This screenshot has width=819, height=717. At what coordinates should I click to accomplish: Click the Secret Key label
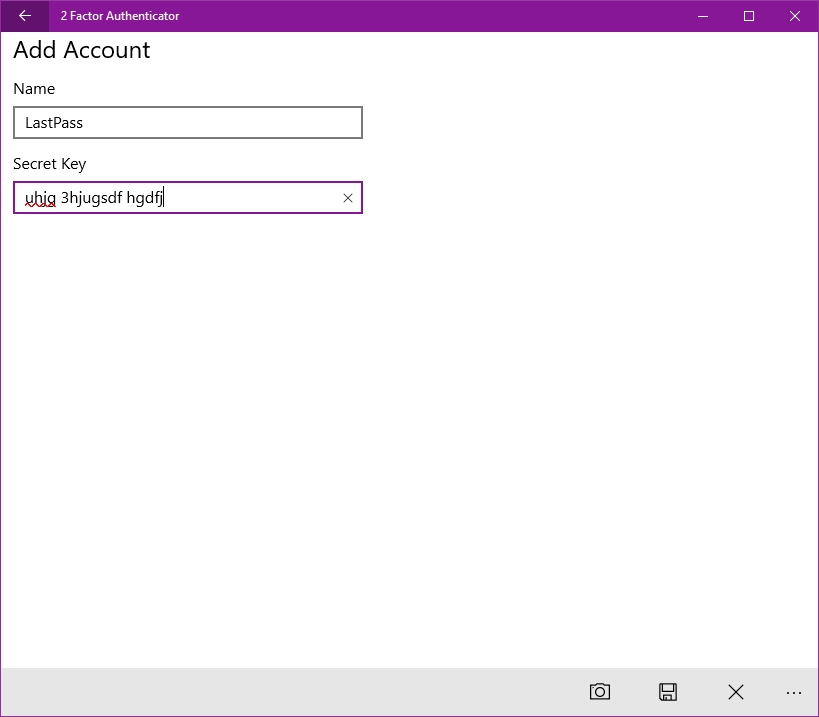click(x=50, y=164)
